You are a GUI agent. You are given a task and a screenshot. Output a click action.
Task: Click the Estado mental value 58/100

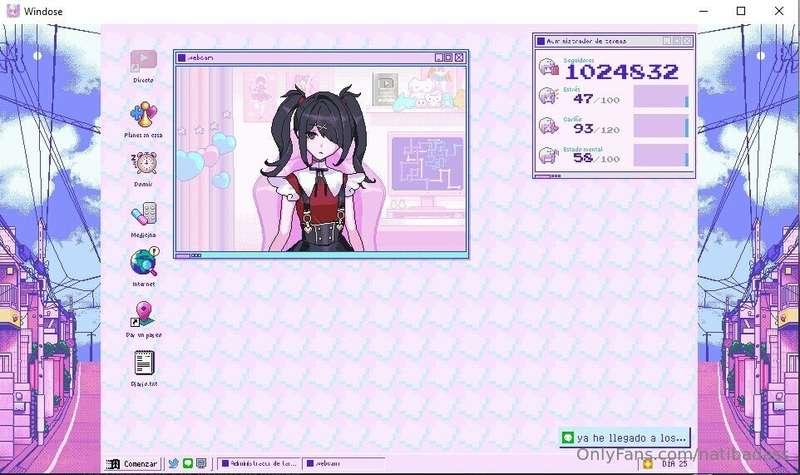tap(596, 158)
